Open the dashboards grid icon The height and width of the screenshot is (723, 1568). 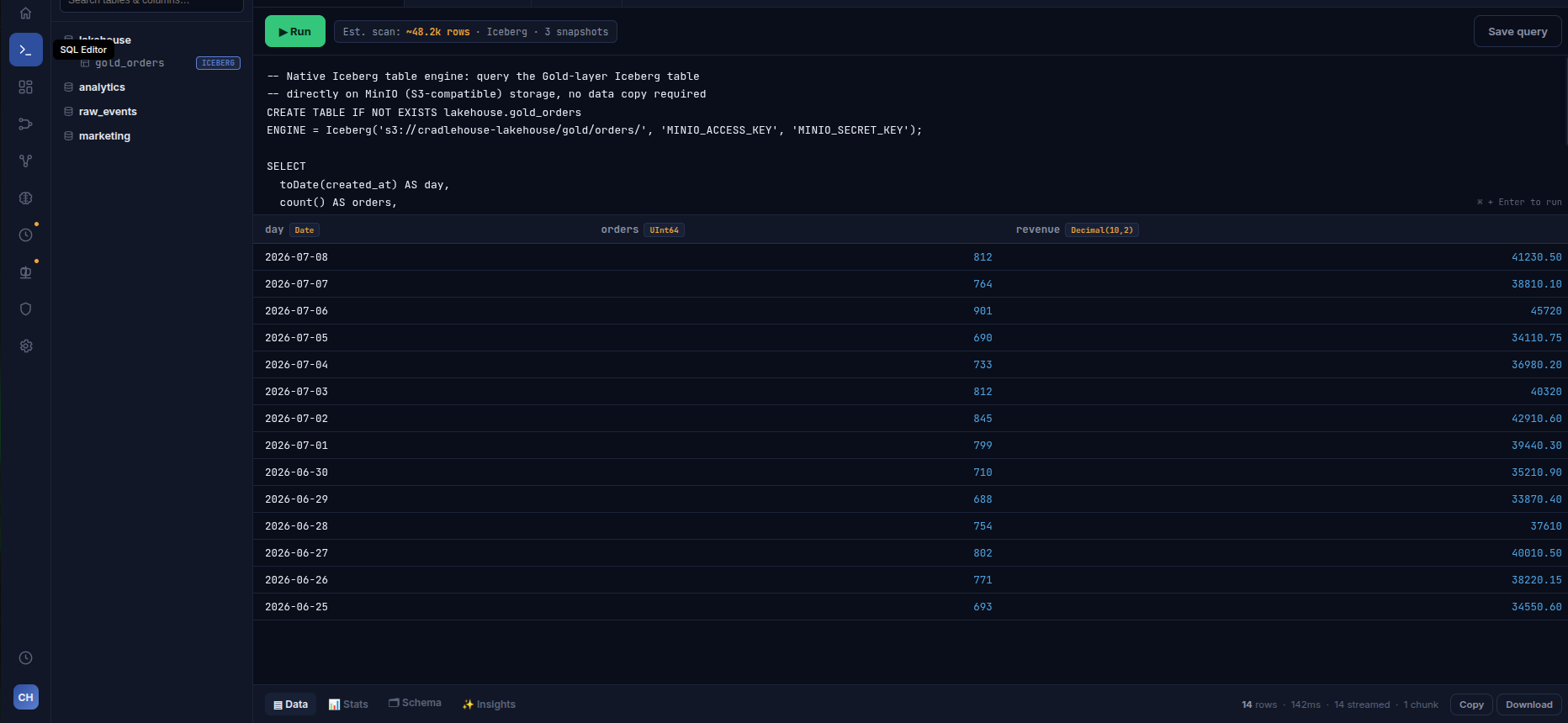tap(26, 87)
